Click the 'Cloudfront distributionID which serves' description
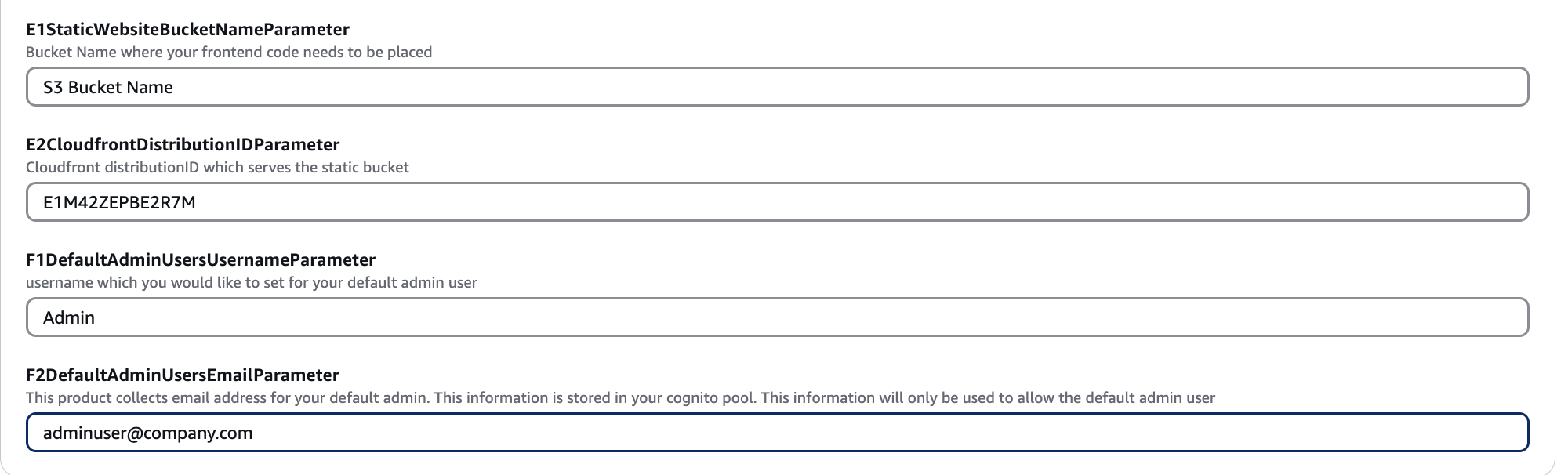Image resolution: width=1568 pixels, height=475 pixels. click(x=217, y=167)
